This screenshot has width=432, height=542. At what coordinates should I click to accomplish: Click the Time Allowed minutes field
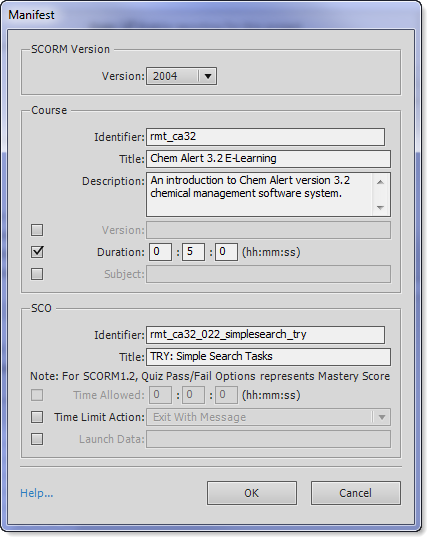pos(193,395)
